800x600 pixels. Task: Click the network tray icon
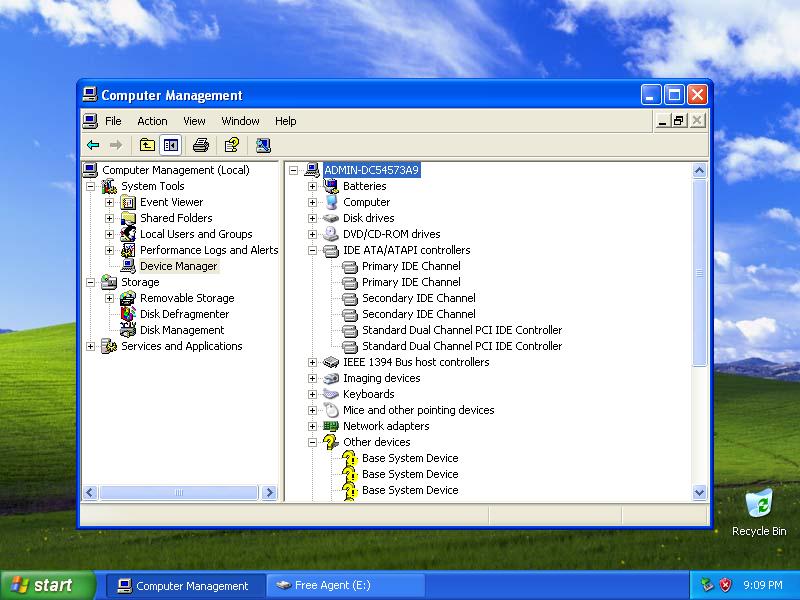pos(707,585)
